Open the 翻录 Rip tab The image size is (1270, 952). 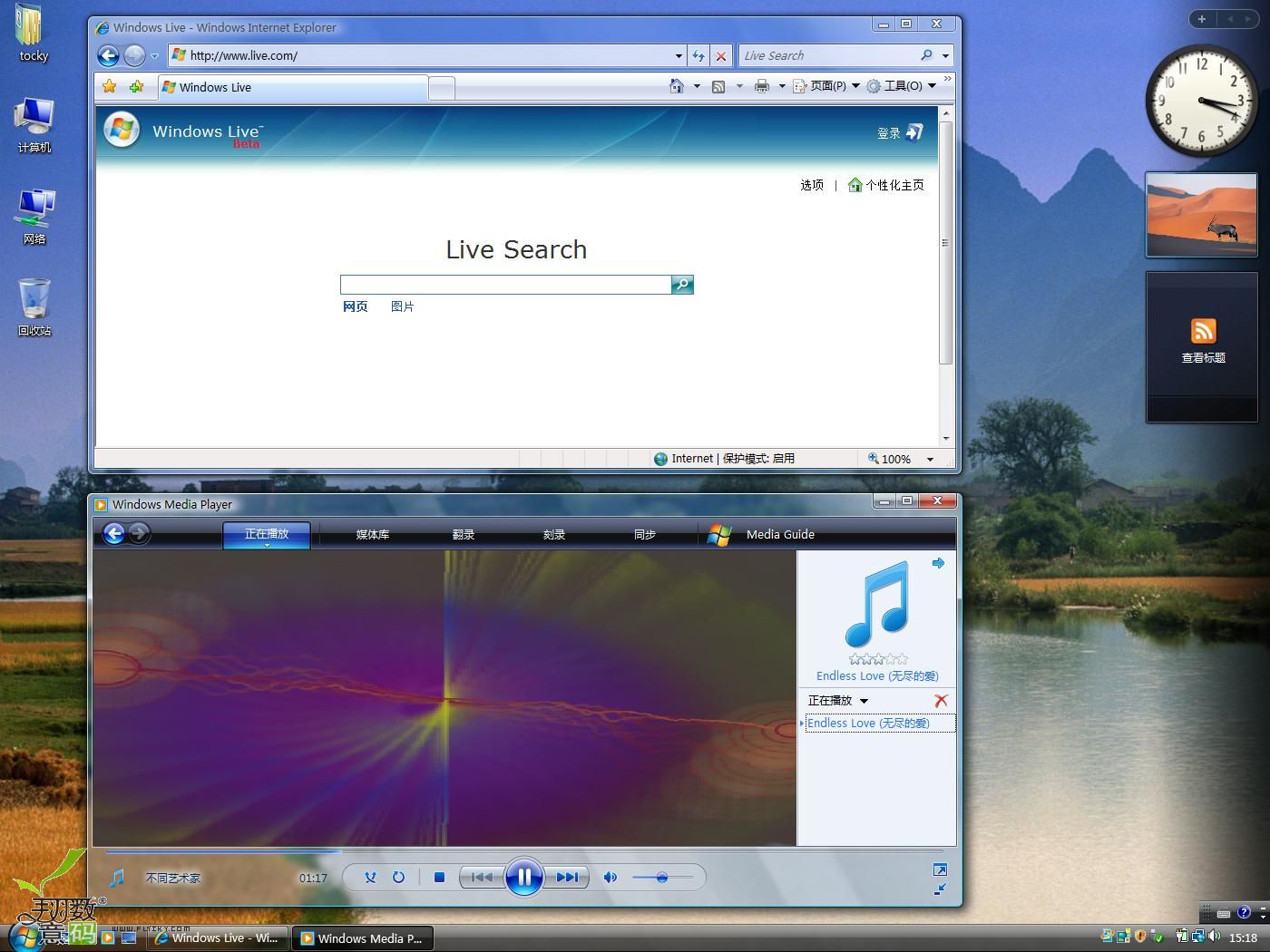[x=464, y=534]
